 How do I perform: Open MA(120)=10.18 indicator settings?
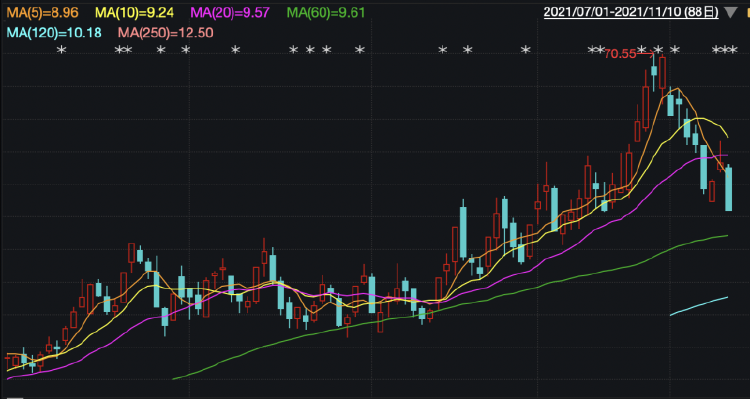pyautogui.click(x=54, y=33)
